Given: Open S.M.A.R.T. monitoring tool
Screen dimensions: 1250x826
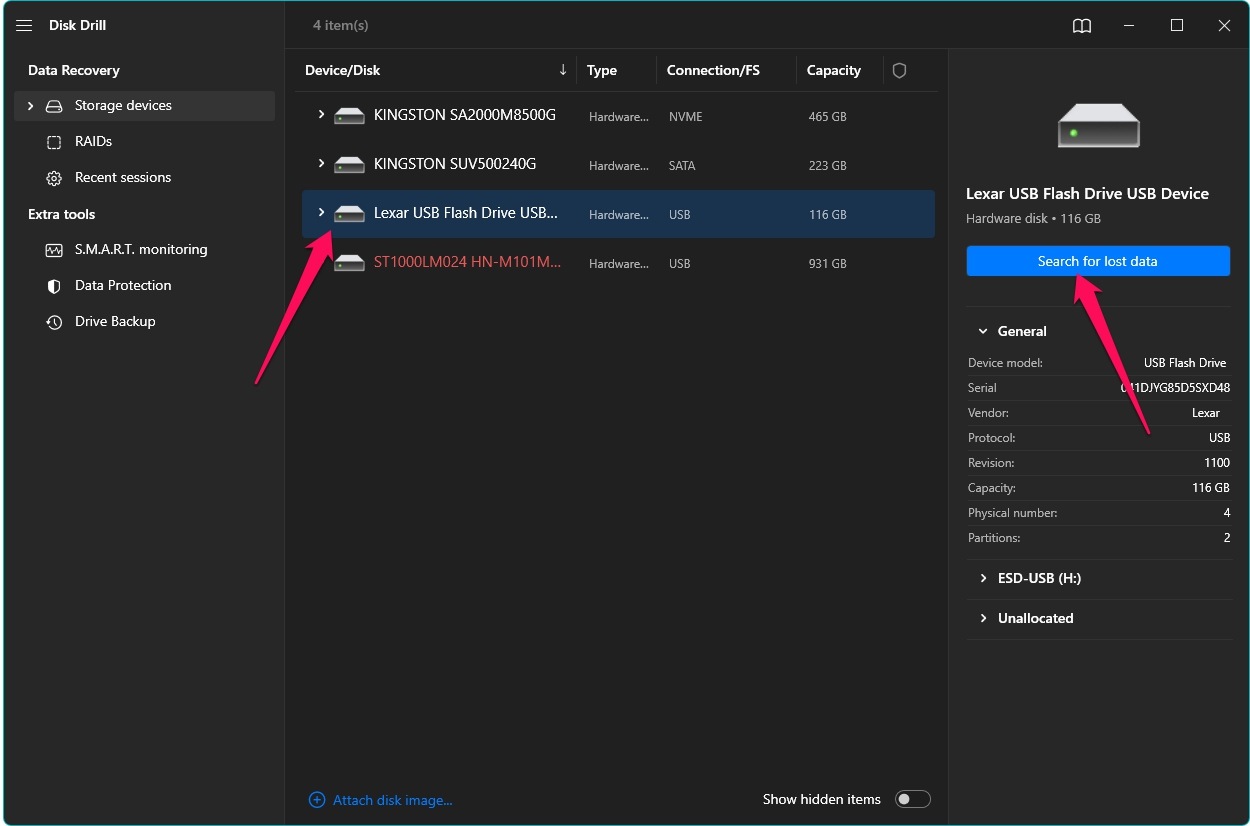Looking at the screenshot, I should (141, 250).
